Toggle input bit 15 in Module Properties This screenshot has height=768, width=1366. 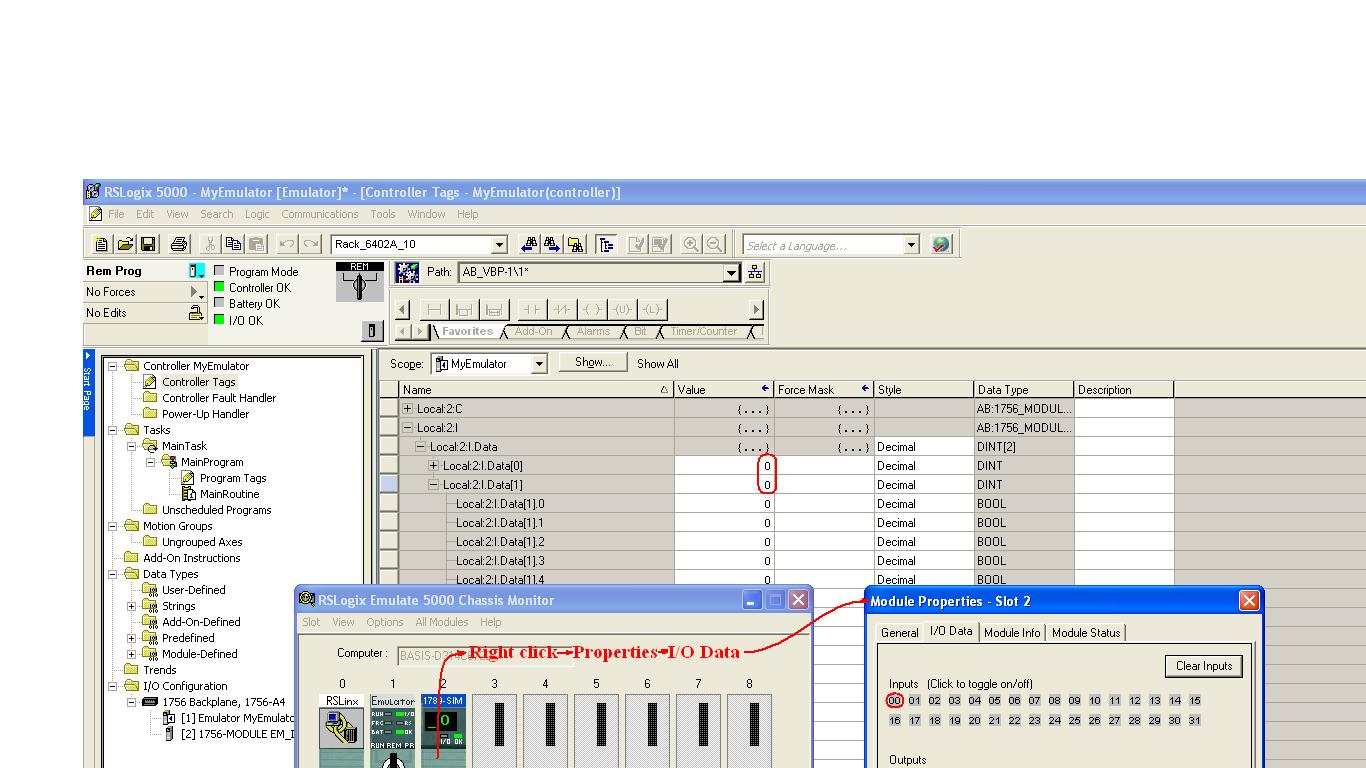1195,701
